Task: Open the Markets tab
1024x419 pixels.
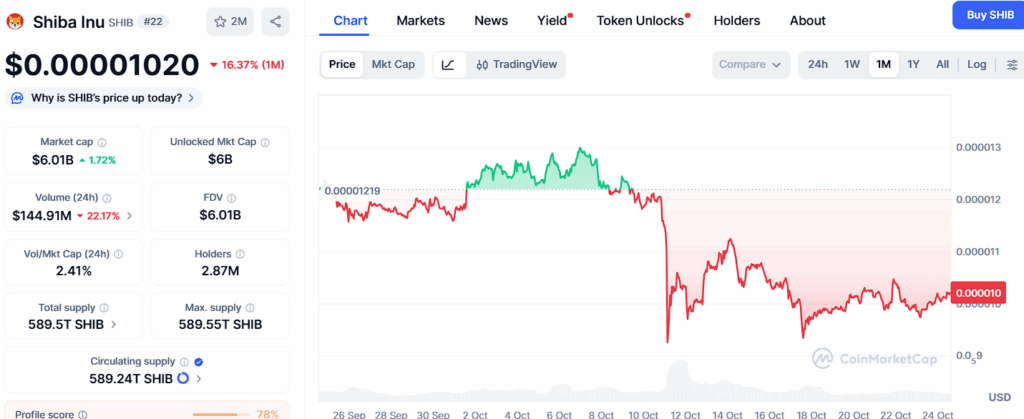Action: [421, 20]
